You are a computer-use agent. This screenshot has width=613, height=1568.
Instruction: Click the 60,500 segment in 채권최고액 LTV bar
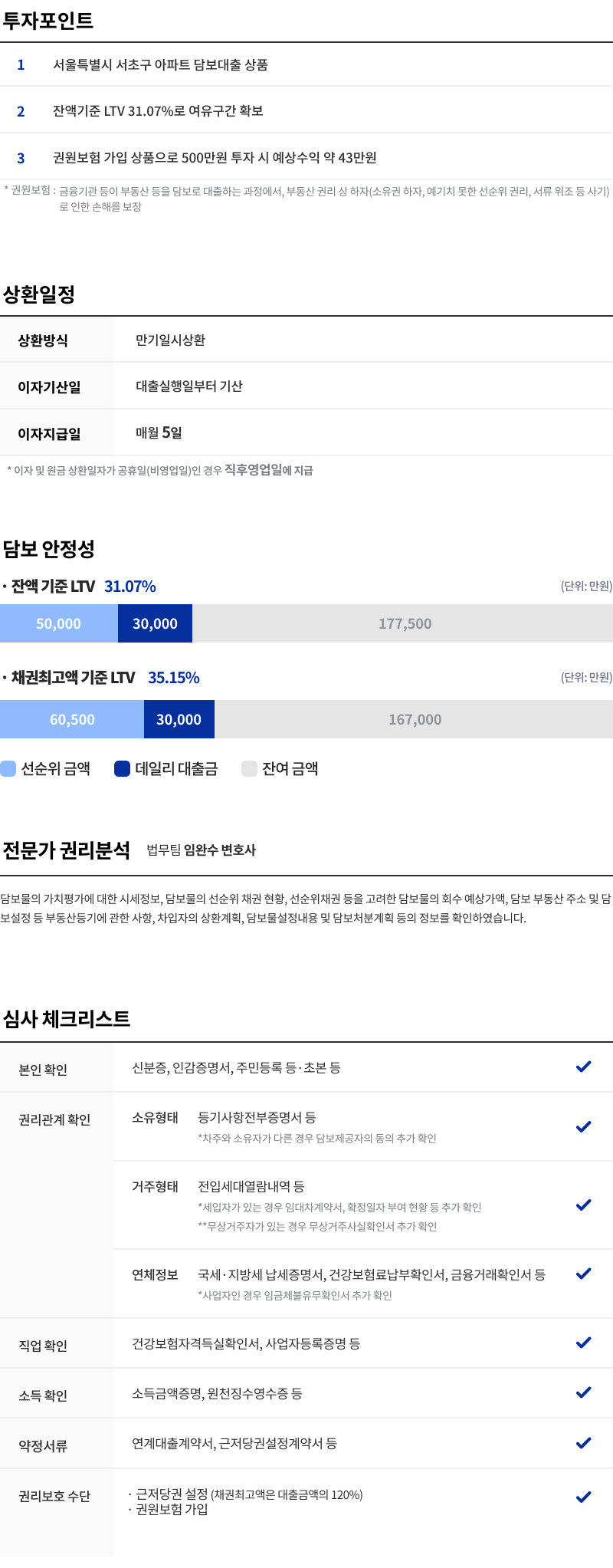tap(72, 719)
